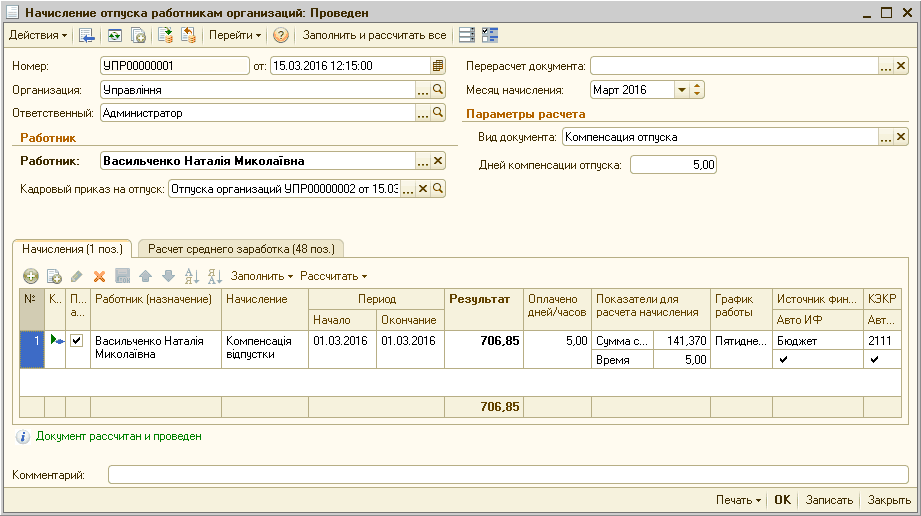Click the Дней компенсации отпуска input
This screenshot has height=516, width=921.
click(673, 165)
